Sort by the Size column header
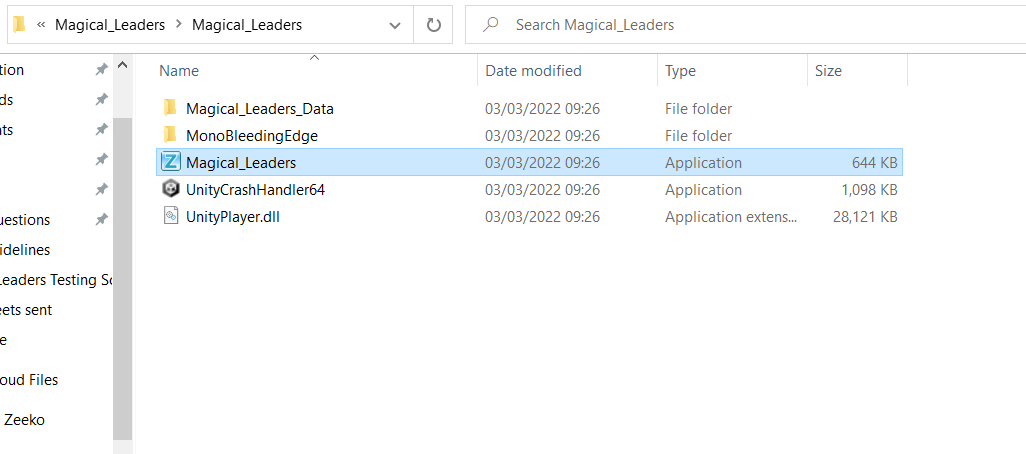The width and height of the screenshot is (1026, 454). point(828,71)
